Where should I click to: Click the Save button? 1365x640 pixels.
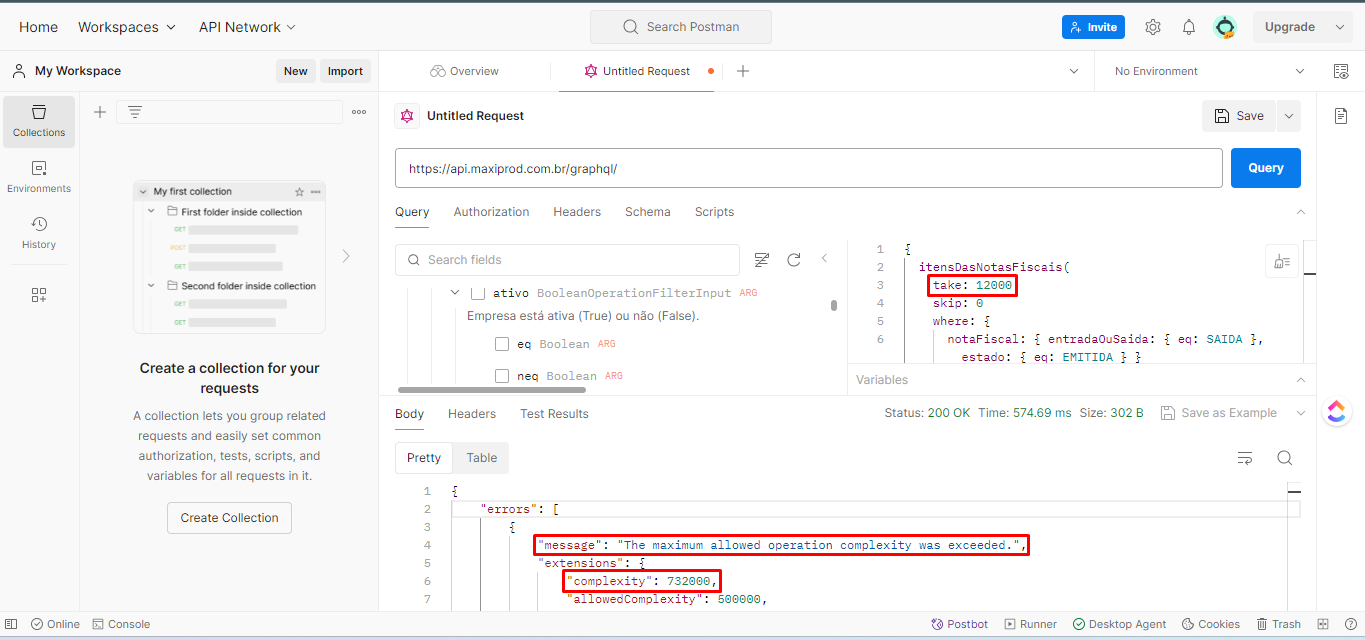point(1239,116)
